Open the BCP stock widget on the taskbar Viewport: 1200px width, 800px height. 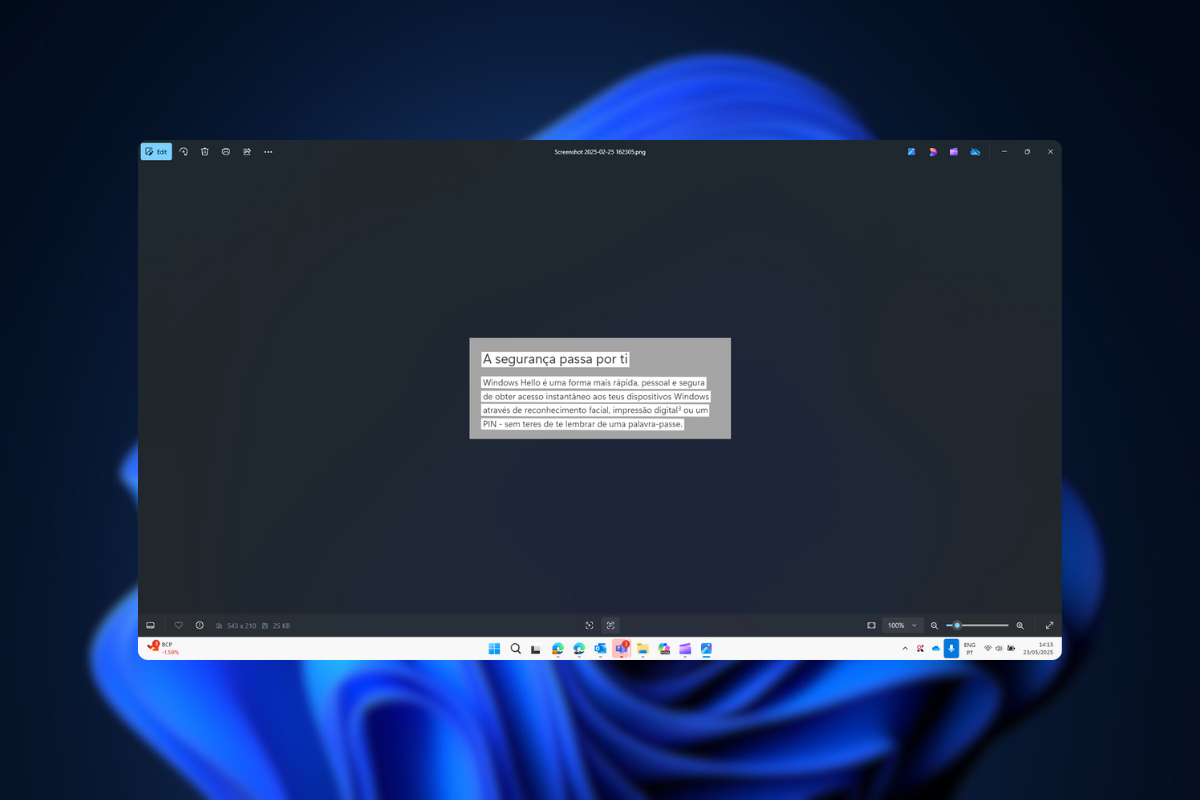pos(163,648)
